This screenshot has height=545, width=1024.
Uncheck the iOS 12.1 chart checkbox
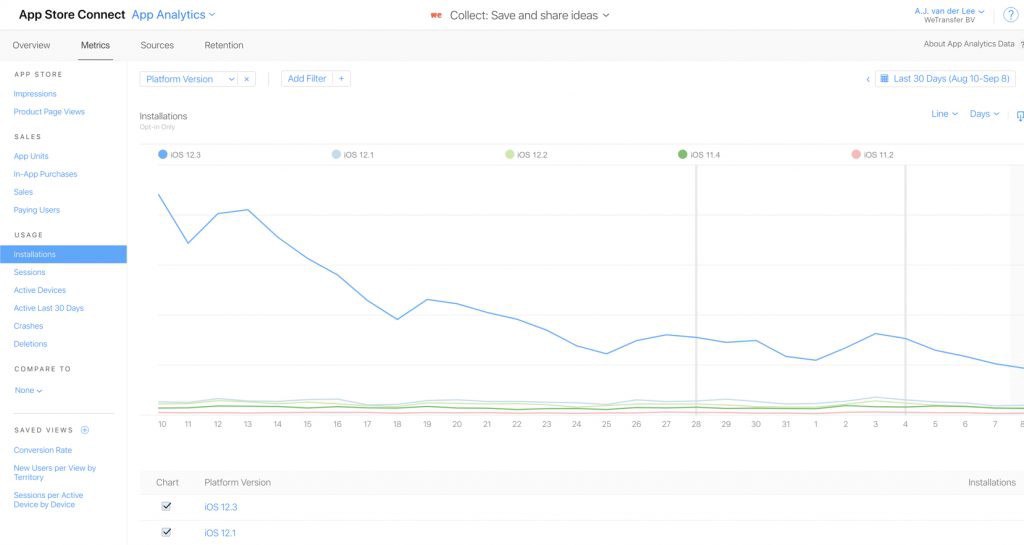pos(167,532)
